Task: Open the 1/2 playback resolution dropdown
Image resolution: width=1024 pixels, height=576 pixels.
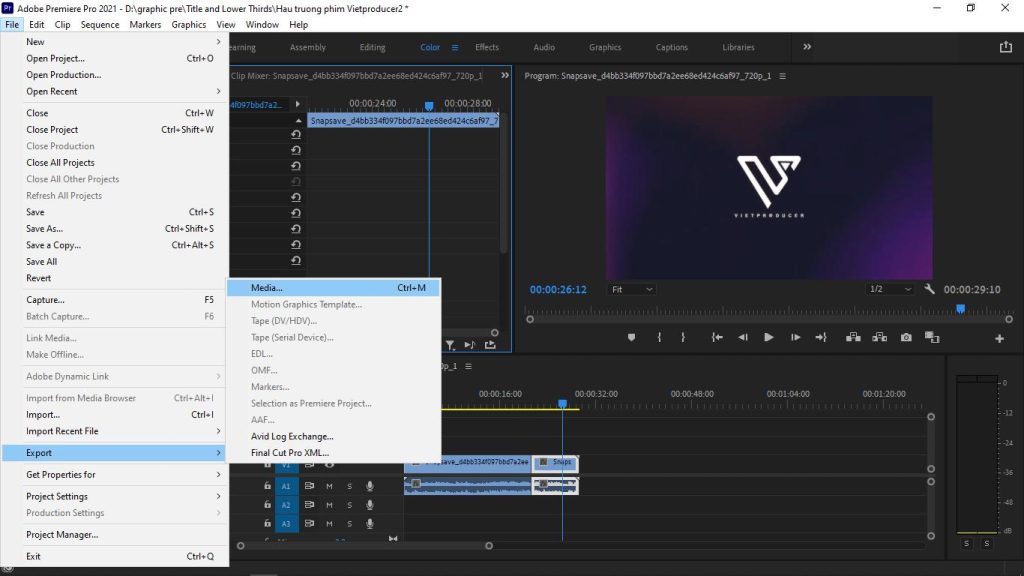Action: [887, 288]
